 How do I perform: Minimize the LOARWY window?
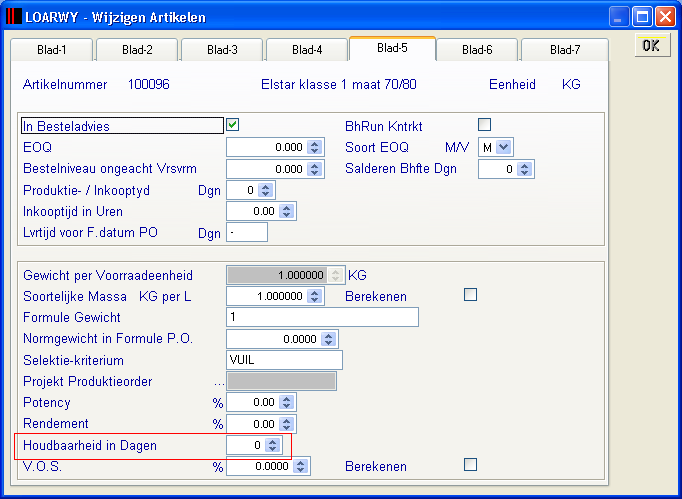618,17
